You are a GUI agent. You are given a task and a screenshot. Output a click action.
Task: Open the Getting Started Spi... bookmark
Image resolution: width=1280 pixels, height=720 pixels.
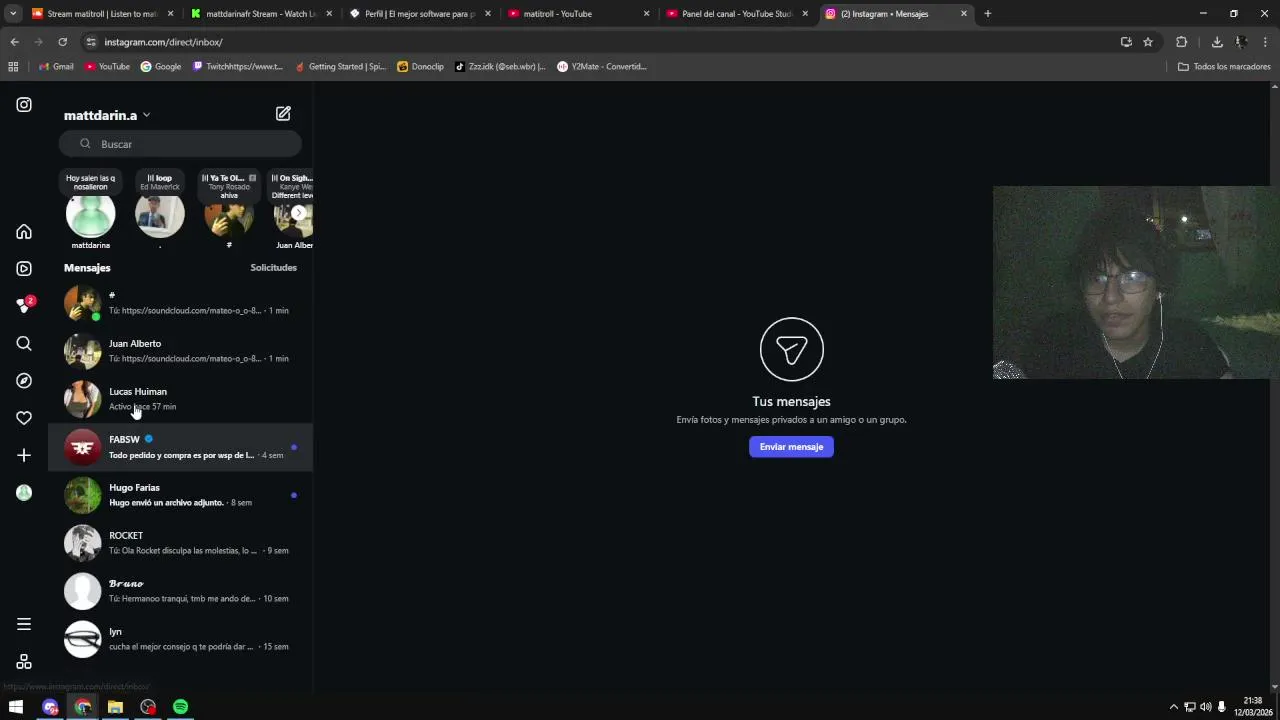[341, 67]
